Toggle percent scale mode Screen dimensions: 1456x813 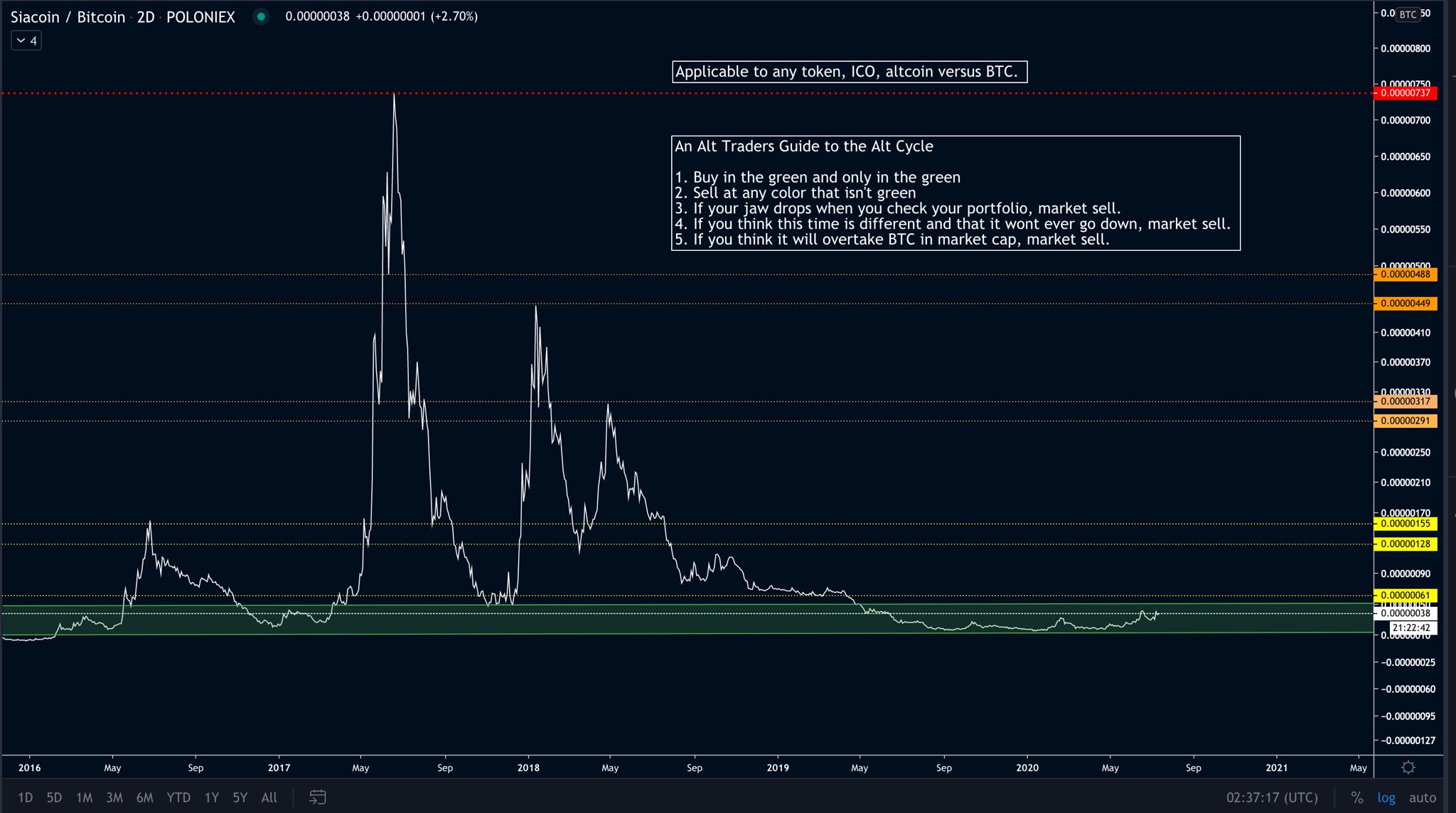tap(1356, 797)
